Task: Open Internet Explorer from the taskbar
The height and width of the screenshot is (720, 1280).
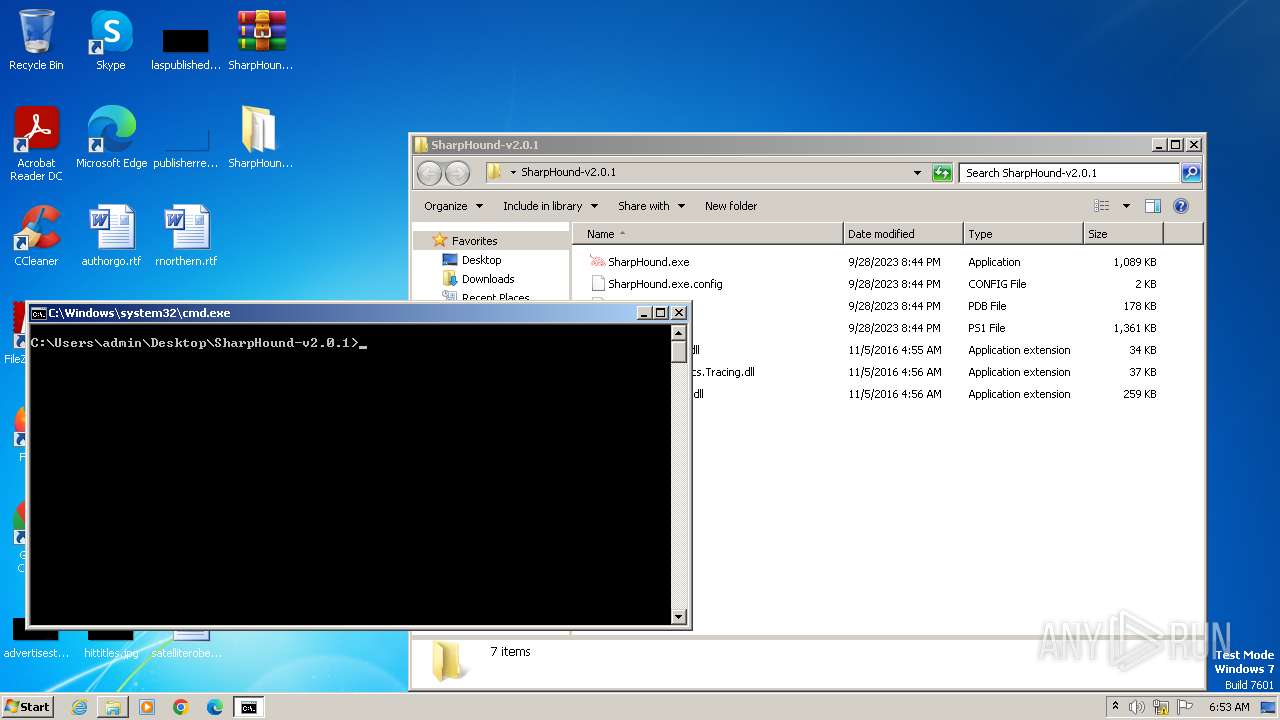Action: [79, 707]
